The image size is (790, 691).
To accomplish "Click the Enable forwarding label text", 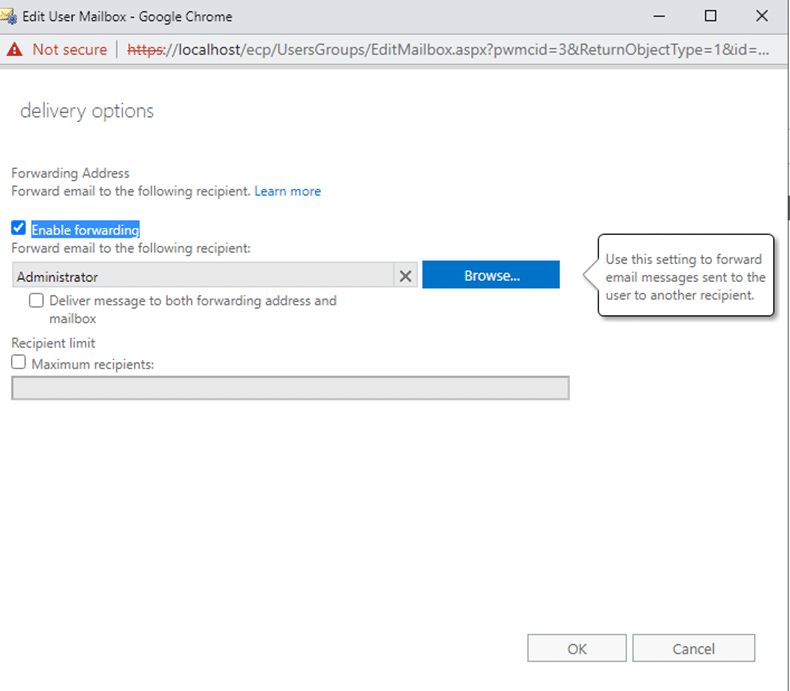I will coord(85,230).
